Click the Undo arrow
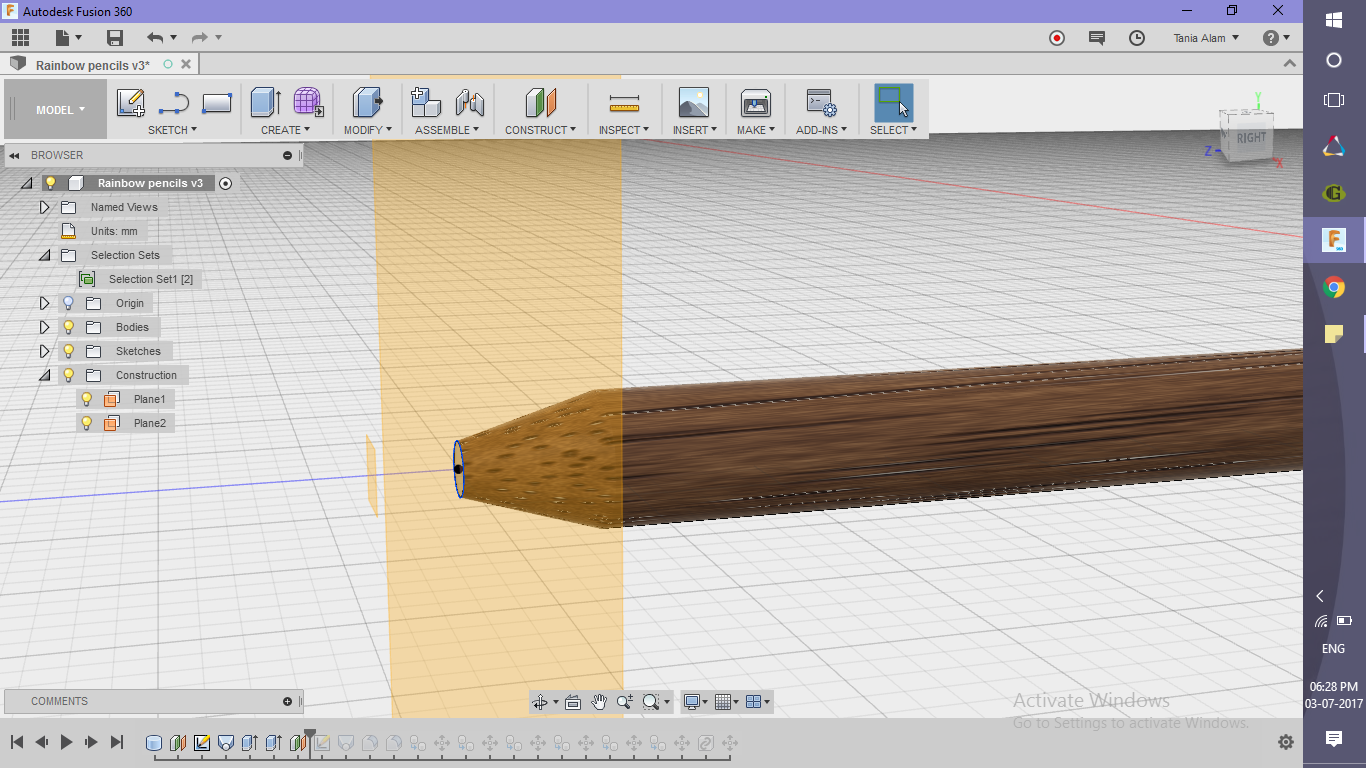 coord(155,38)
